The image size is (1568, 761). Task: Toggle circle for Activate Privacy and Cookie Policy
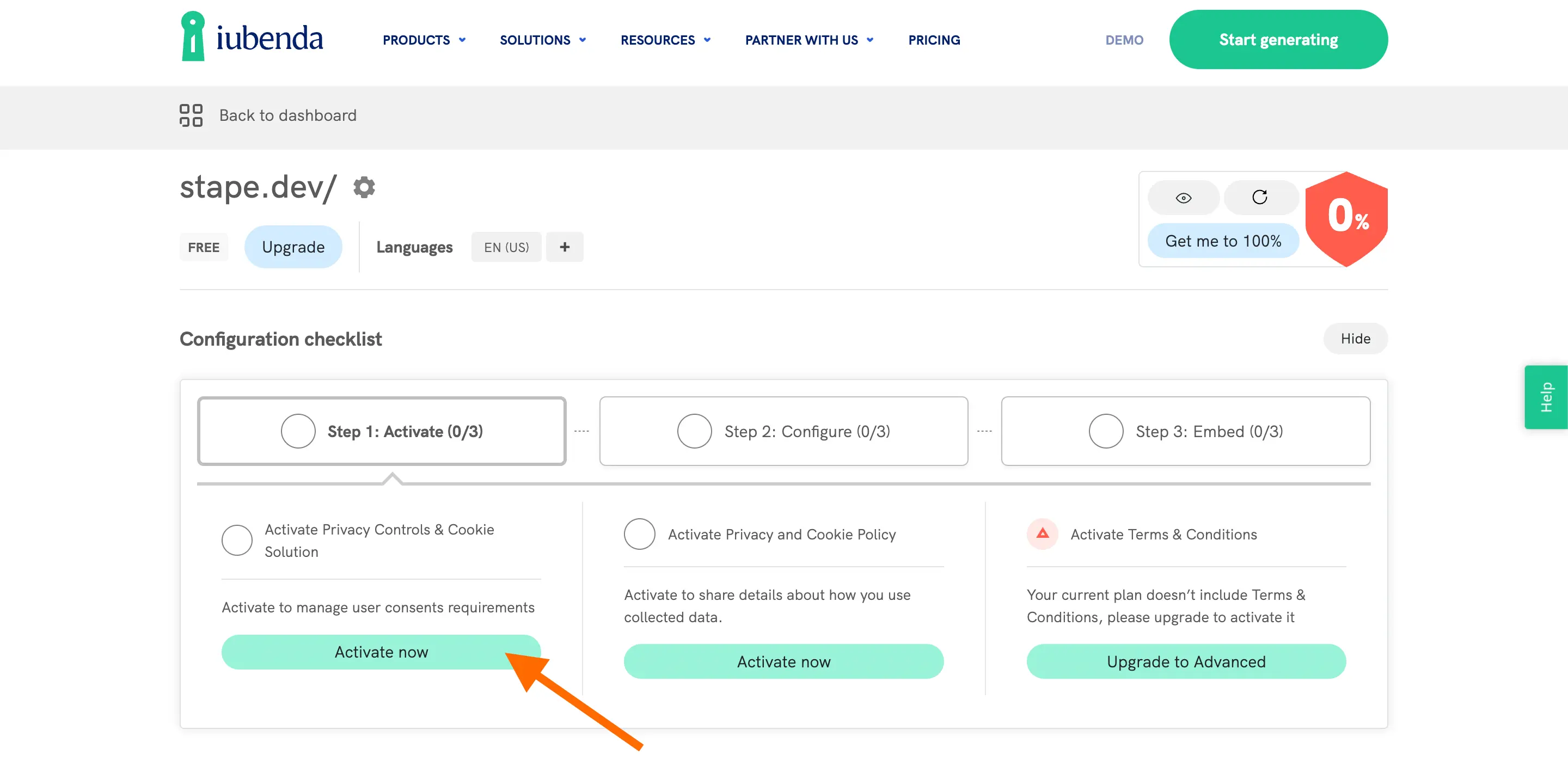click(639, 534)
